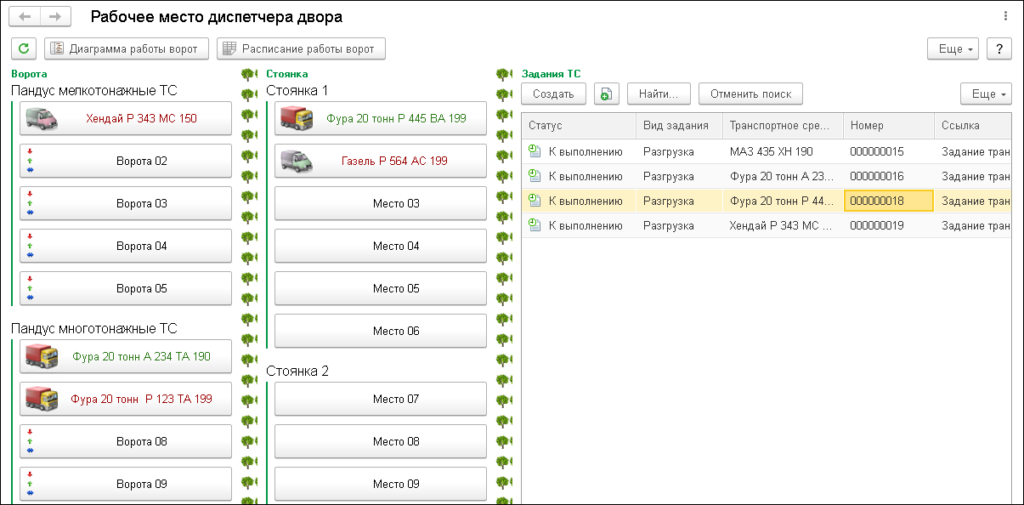Viewport: 1024px width, 505px height.
Task: Click the Найти... button
Action: point(659,93)
